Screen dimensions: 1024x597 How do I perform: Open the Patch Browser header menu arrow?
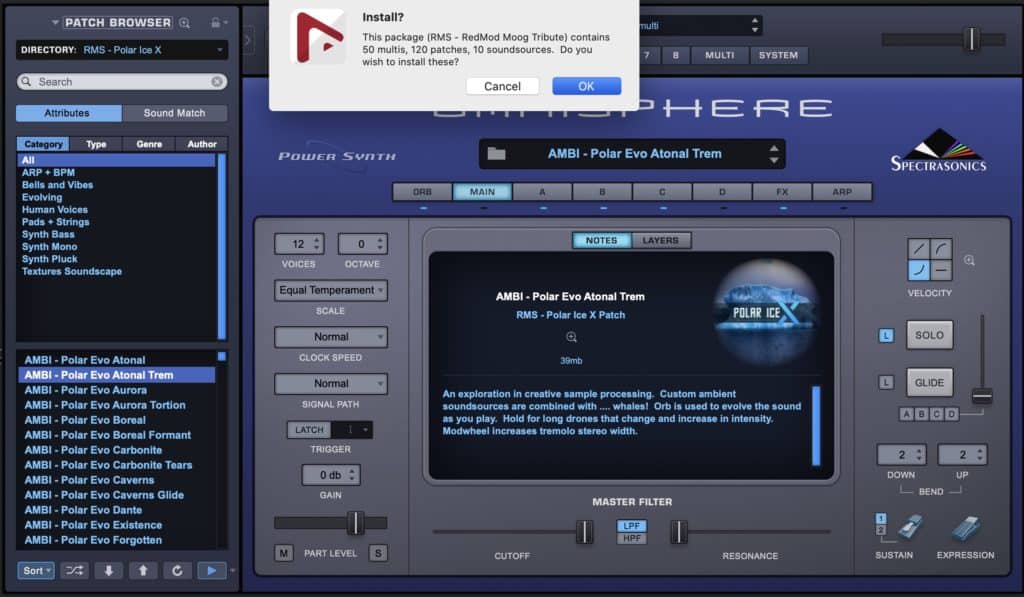coord(55,23)
